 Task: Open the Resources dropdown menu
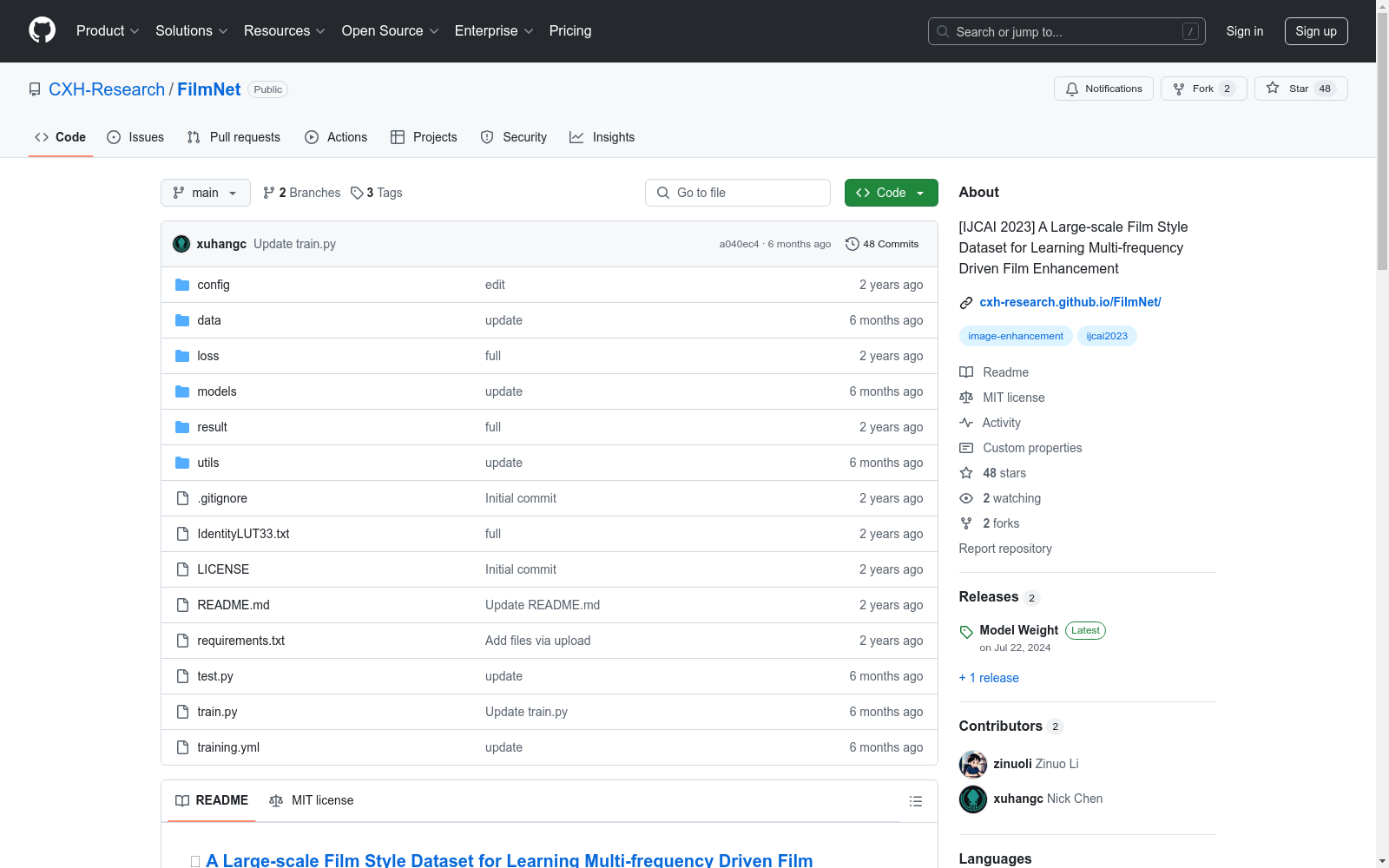(x=285, y=31)
